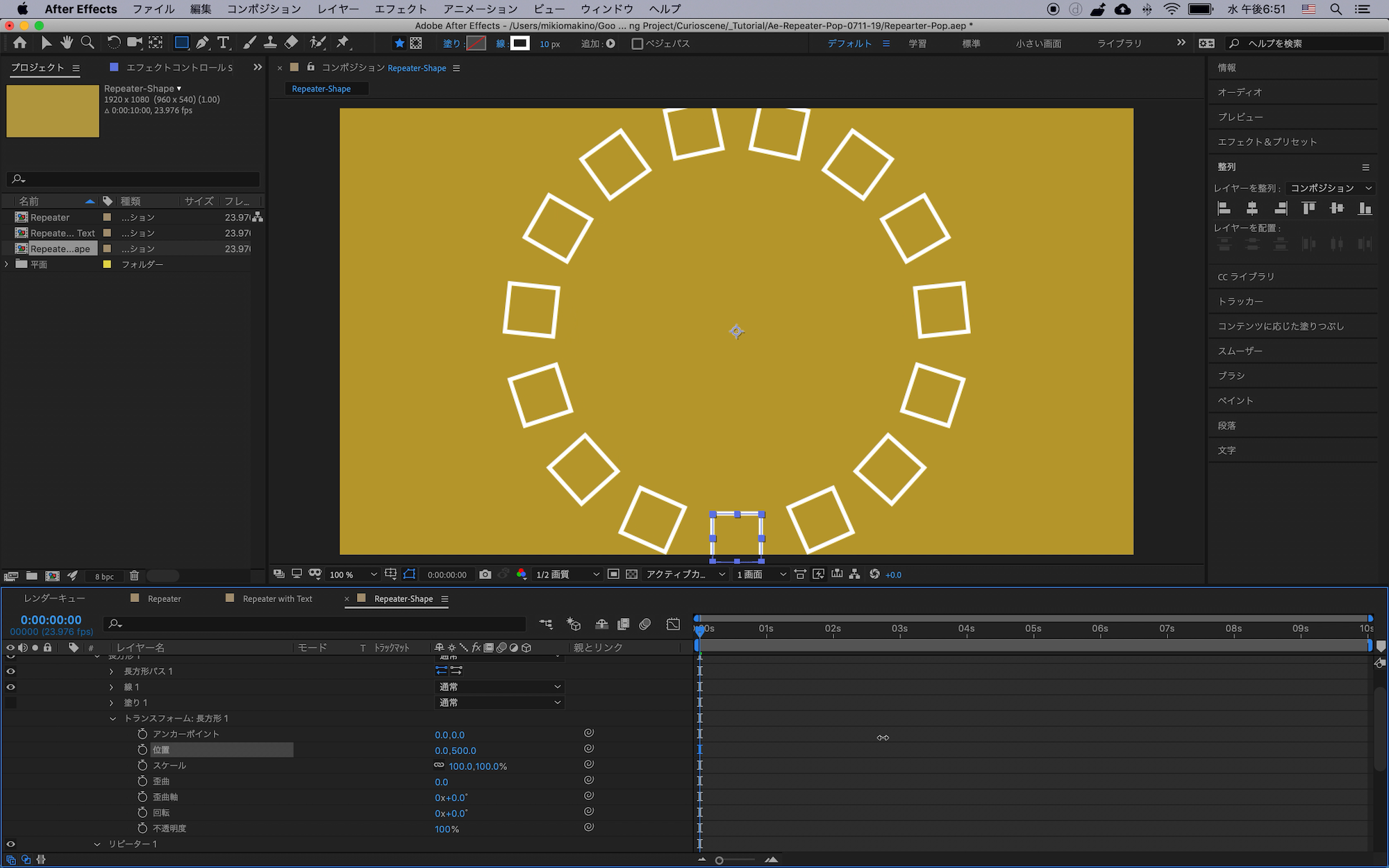The height and width of the screenshot is (868, 1389).
Task: Enable the ベジェパス checkbox
Action: tap(637, 44)
